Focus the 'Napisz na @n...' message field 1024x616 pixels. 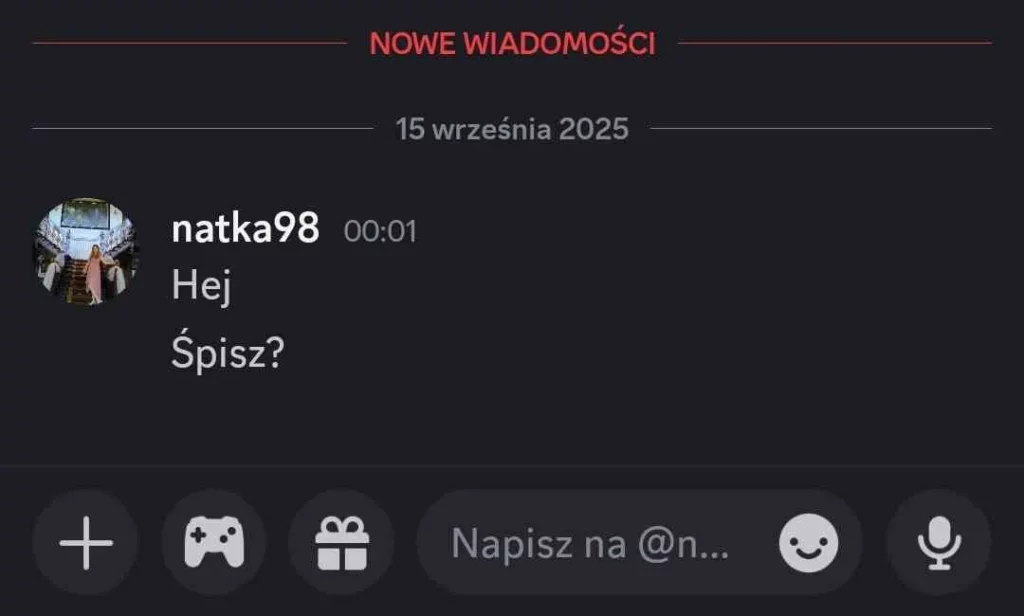click(639, 542)
